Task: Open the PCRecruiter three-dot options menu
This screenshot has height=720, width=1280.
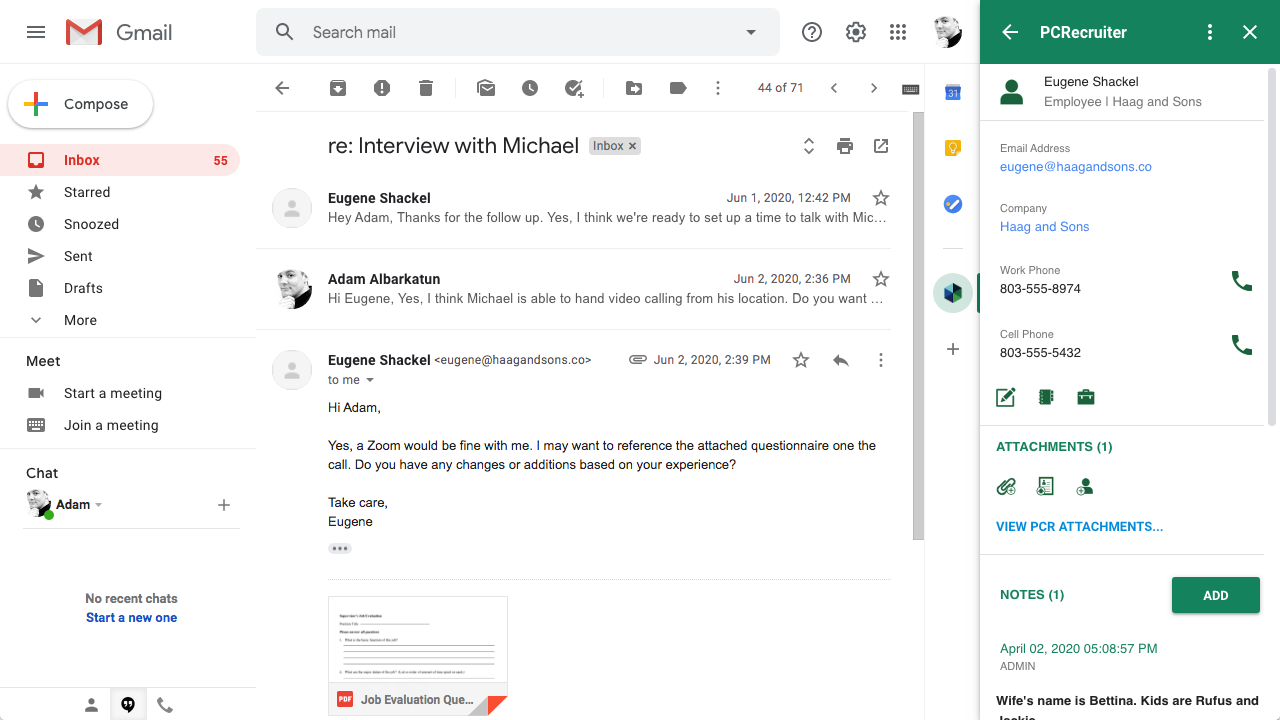Action: (1209, 31)
